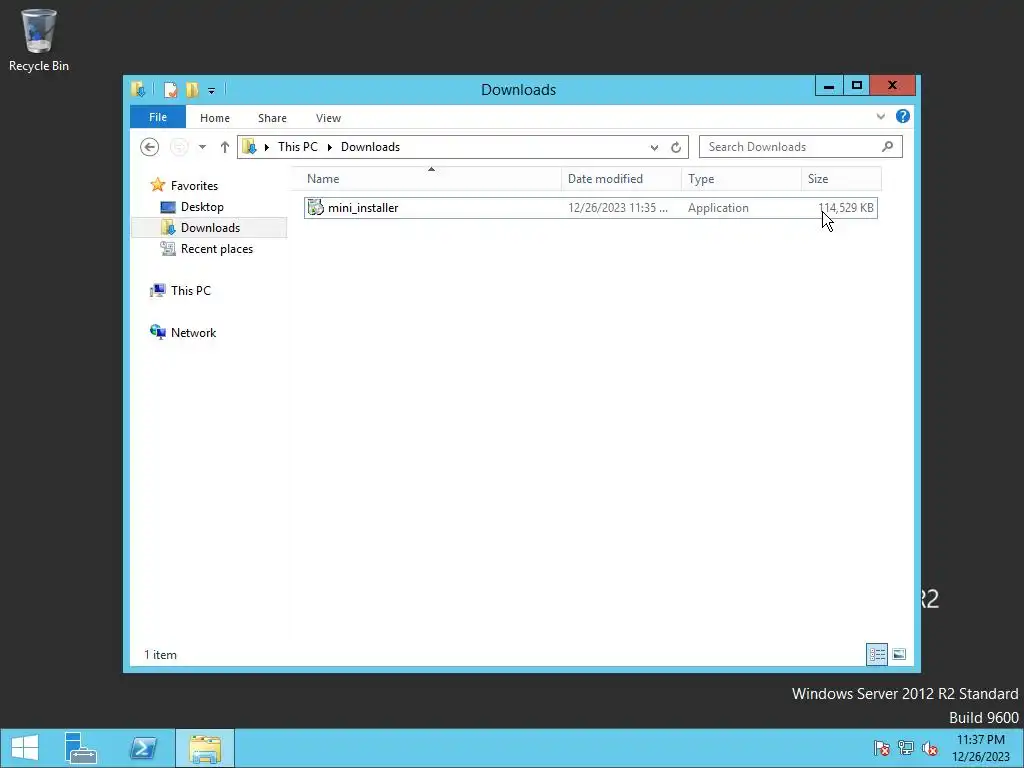The height and width of the screenshot is (768, 1024).
Task: Select Downloads in the navigation pane
Action: pyautogui.click(x=210, y=228)
